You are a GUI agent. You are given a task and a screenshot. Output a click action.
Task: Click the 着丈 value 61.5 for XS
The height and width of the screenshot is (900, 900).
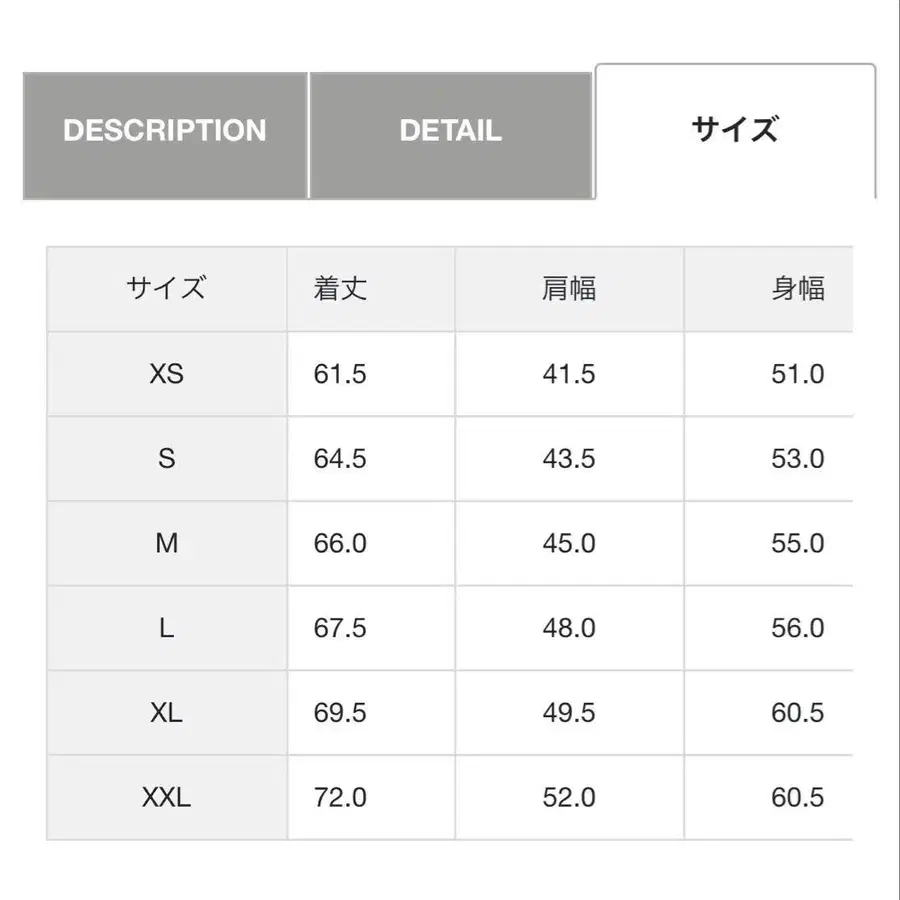tap(339, 374)
